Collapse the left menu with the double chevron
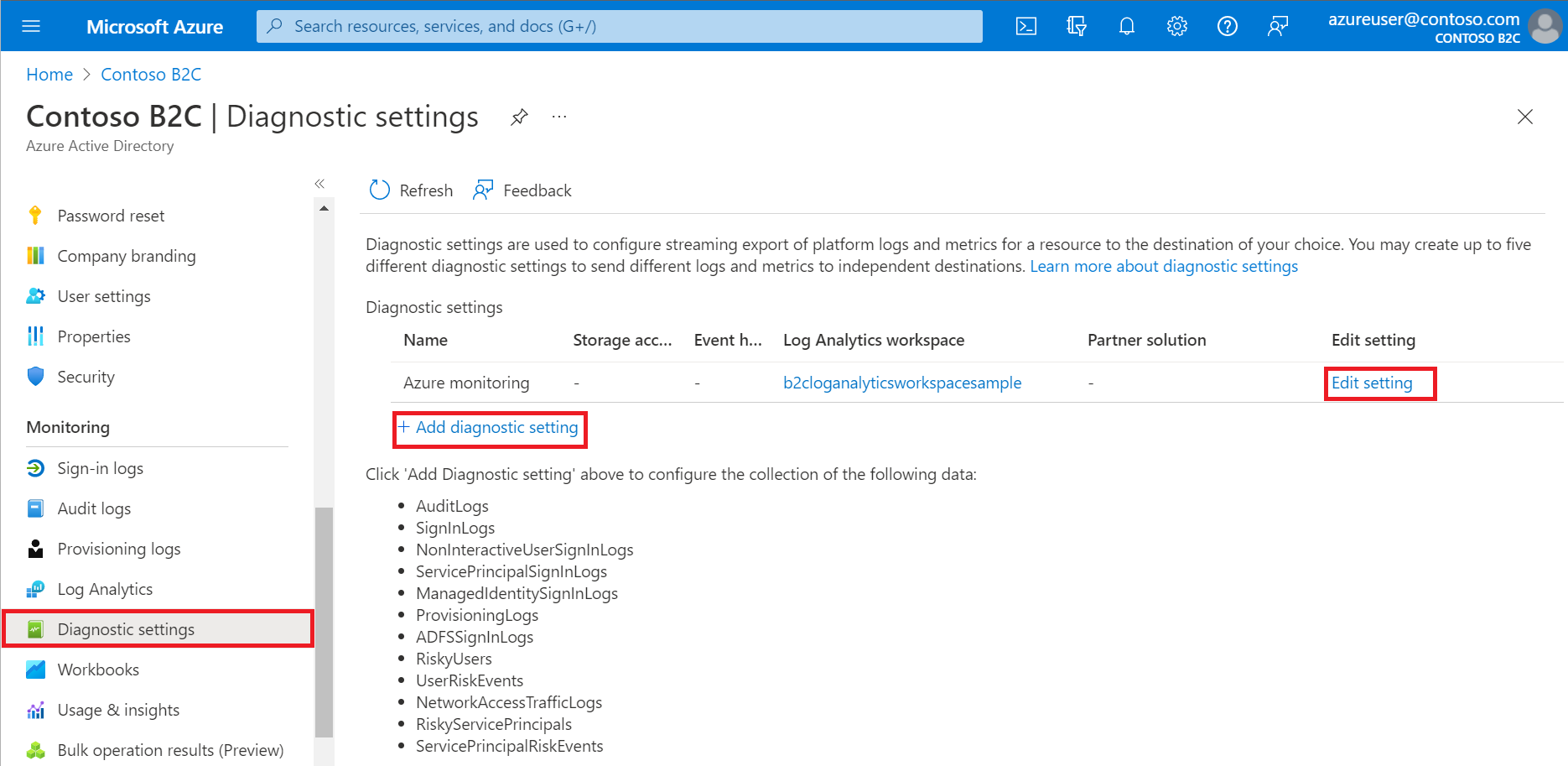This screenshot has width=1568, height=766. (319, 183)
